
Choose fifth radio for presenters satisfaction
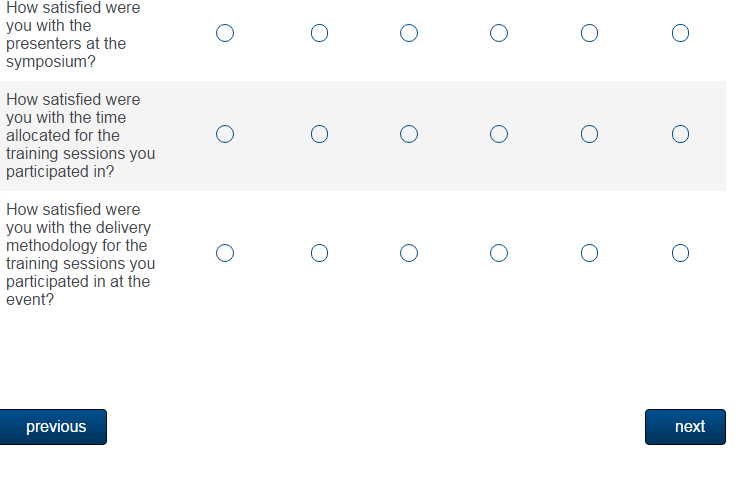coord(589,34)
